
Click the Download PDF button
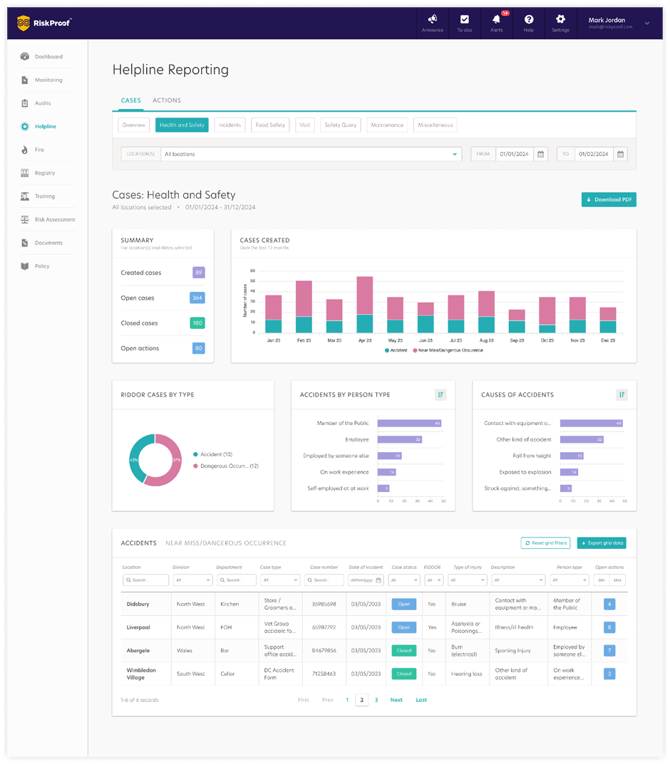coord(608,200)
